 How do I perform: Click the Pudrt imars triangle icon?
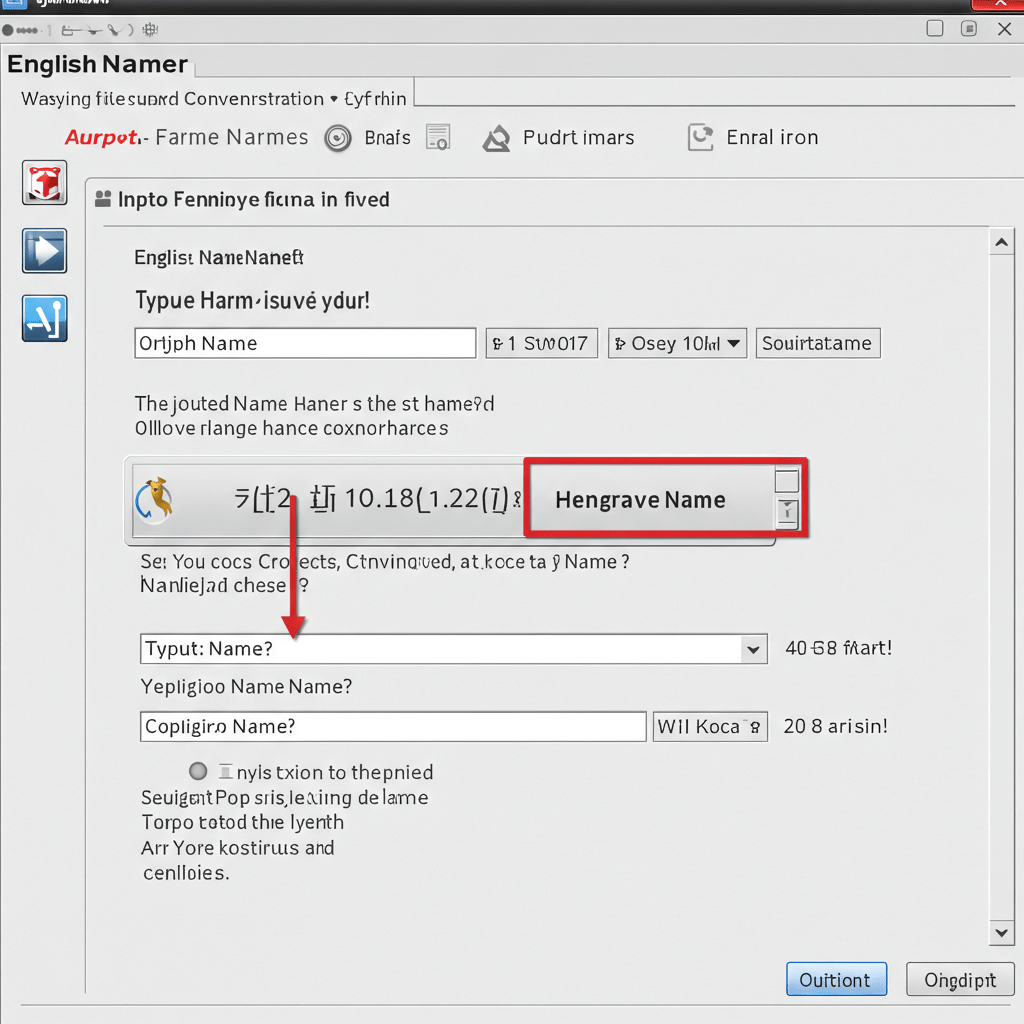(x=497, y=139)
